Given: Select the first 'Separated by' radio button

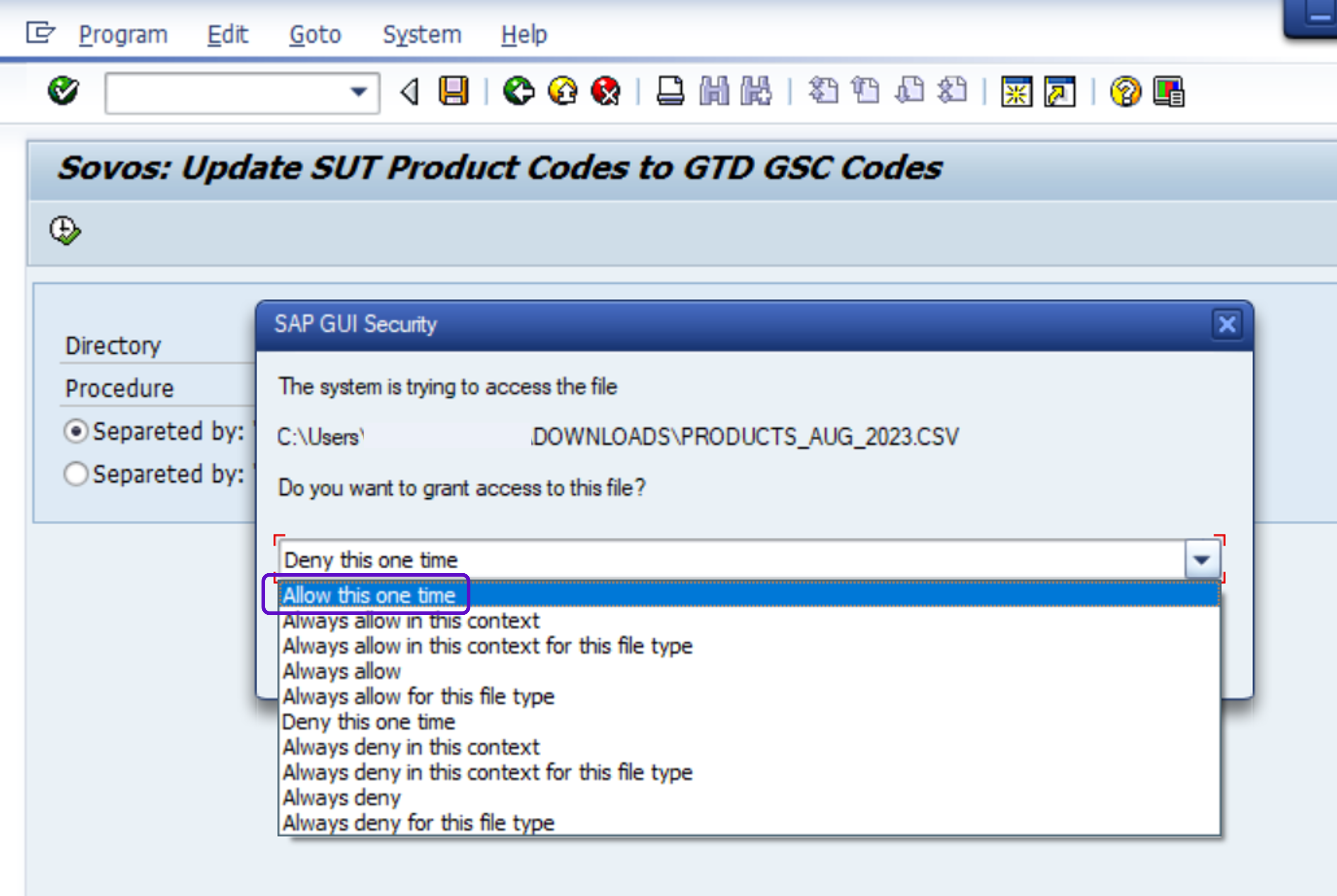Looking at the screenshot, I should pyautogui.click(x=76, y=431).
